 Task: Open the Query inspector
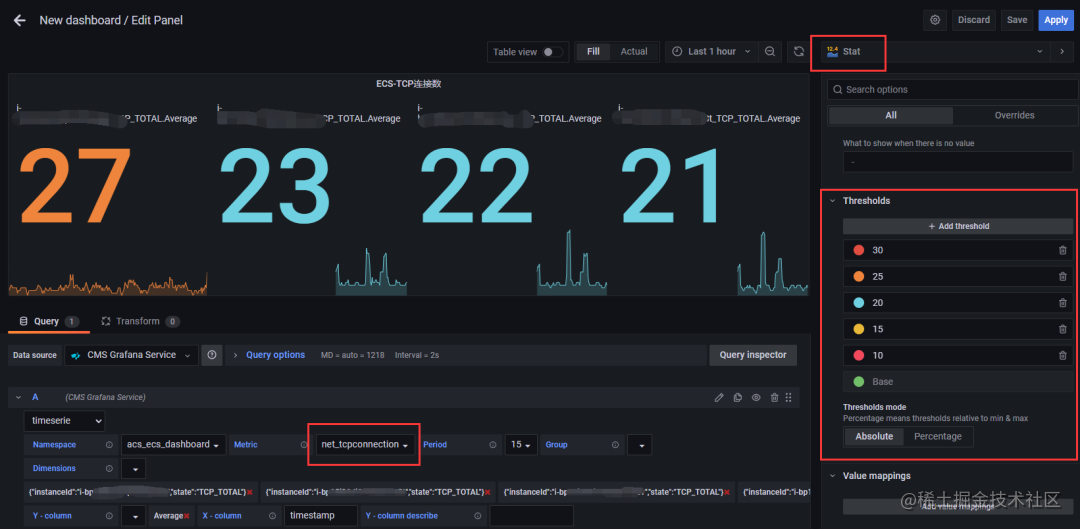(x=753, y=355)
